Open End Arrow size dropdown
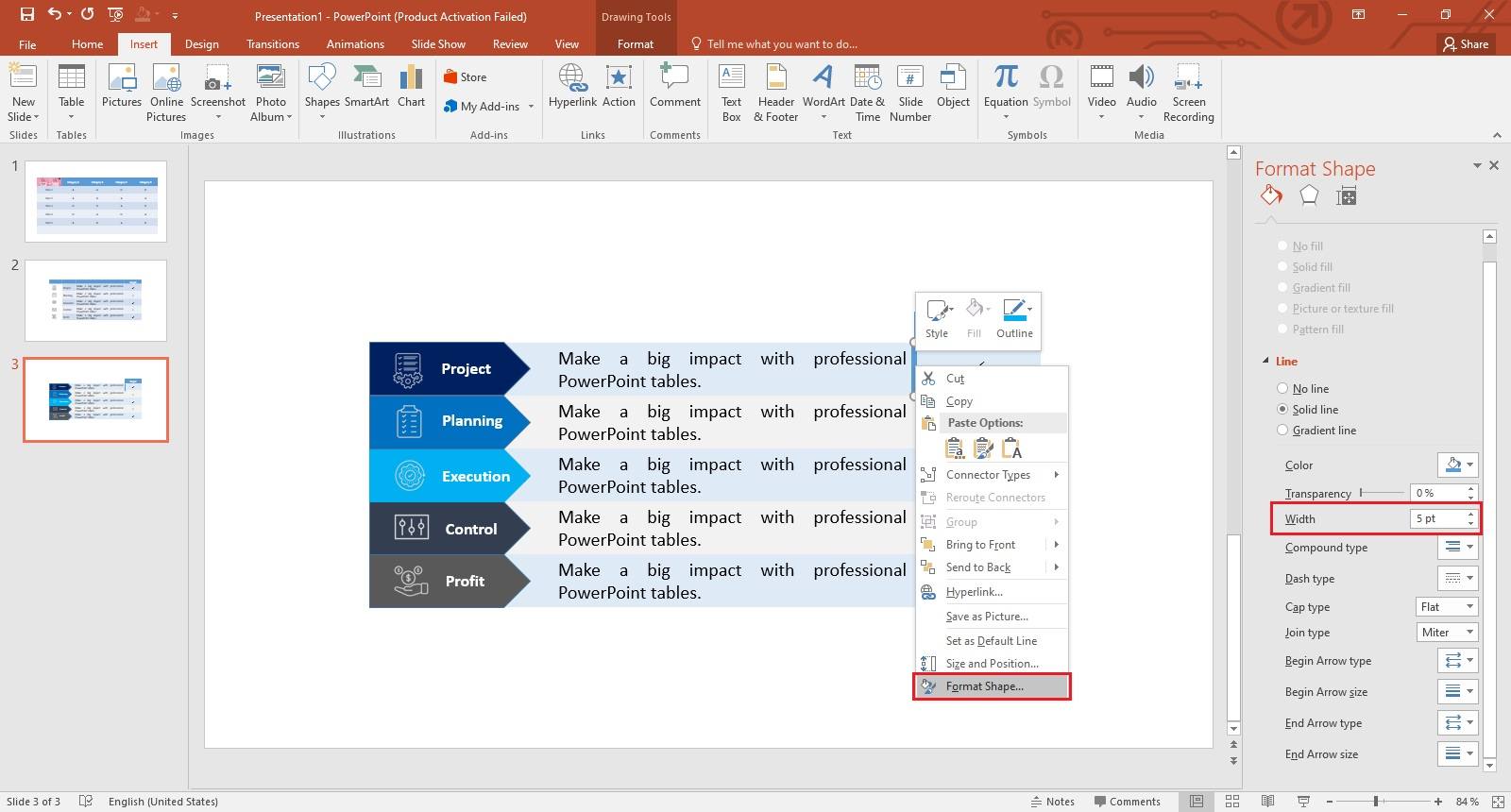 point(1457,753)
